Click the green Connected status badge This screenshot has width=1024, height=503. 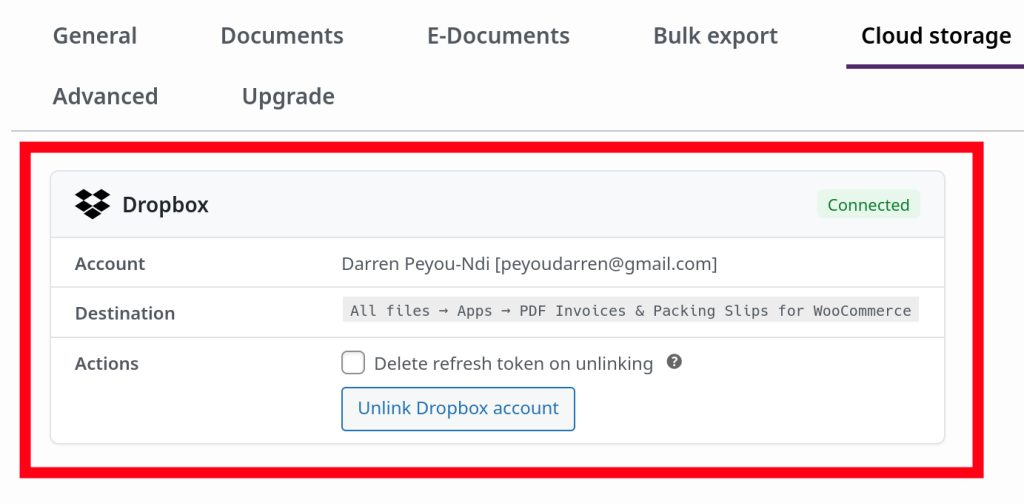pos(868,205)
